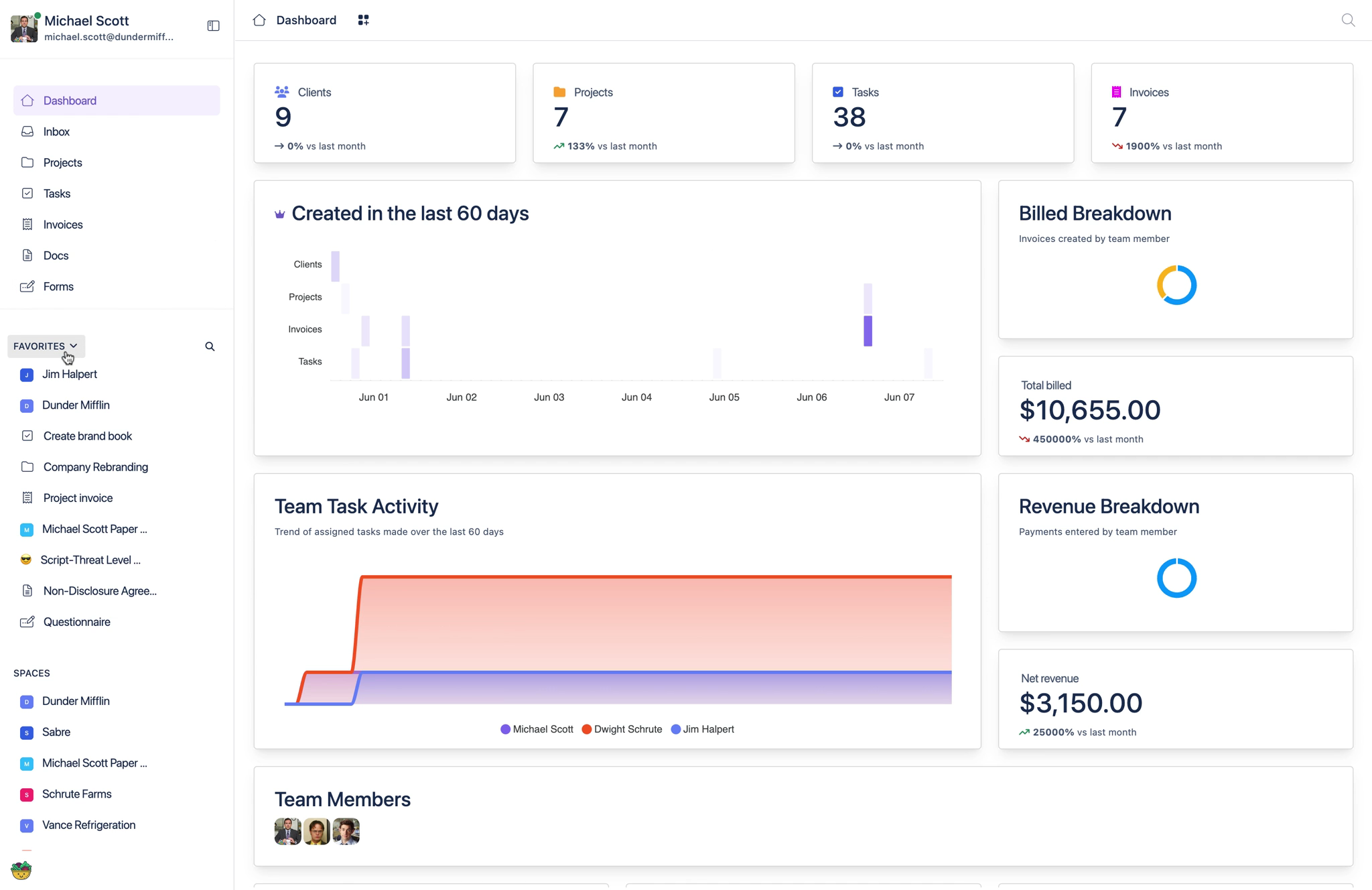This screenshot has width=1372, height=890.
Task: Open Tasks from the sidebar icon
Action: [x=26, y=193]
